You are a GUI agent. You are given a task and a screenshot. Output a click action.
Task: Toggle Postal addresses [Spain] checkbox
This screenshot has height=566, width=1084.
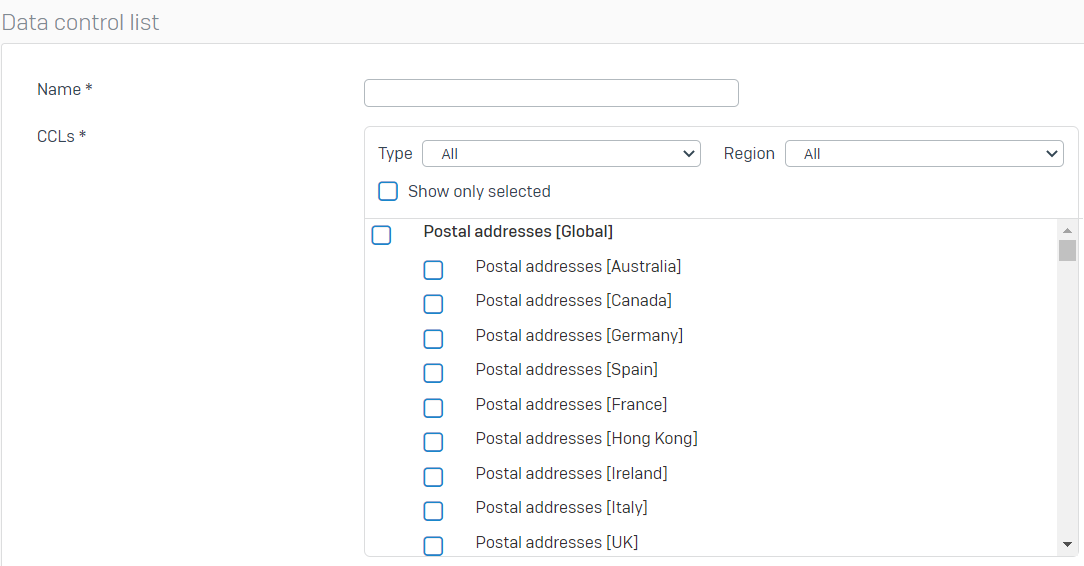pyautogui.click(x=433, y=373)
